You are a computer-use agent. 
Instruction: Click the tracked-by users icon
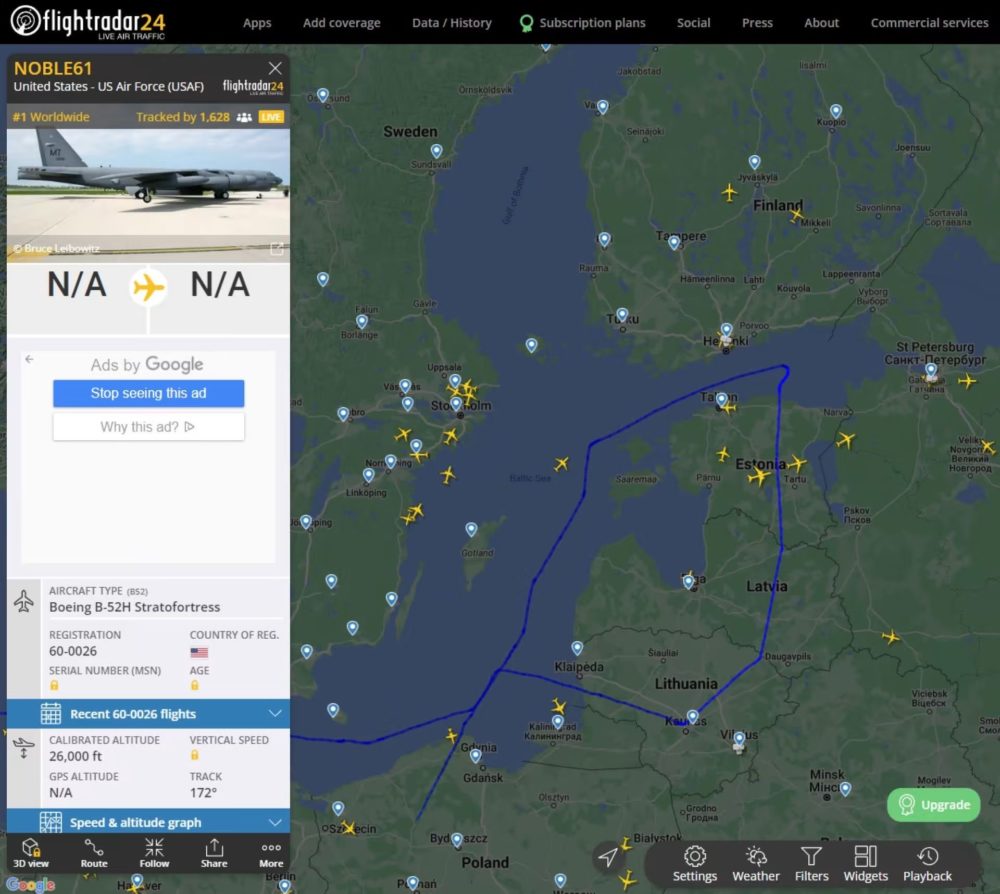(244, 117)
